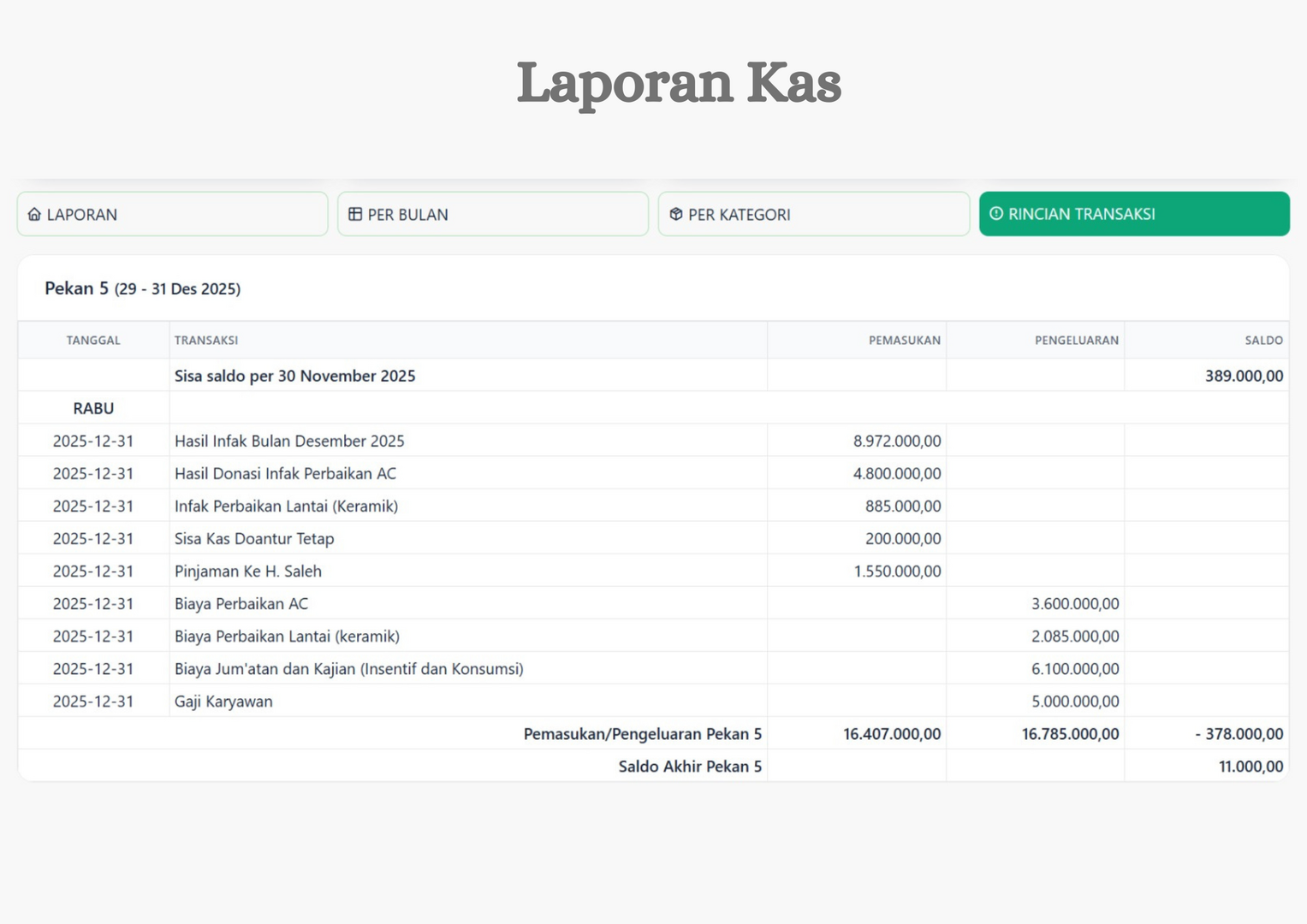Click the TRANSAKSI column header
Viewport: 1307px width, 924px height.
[x=205, y=340]
